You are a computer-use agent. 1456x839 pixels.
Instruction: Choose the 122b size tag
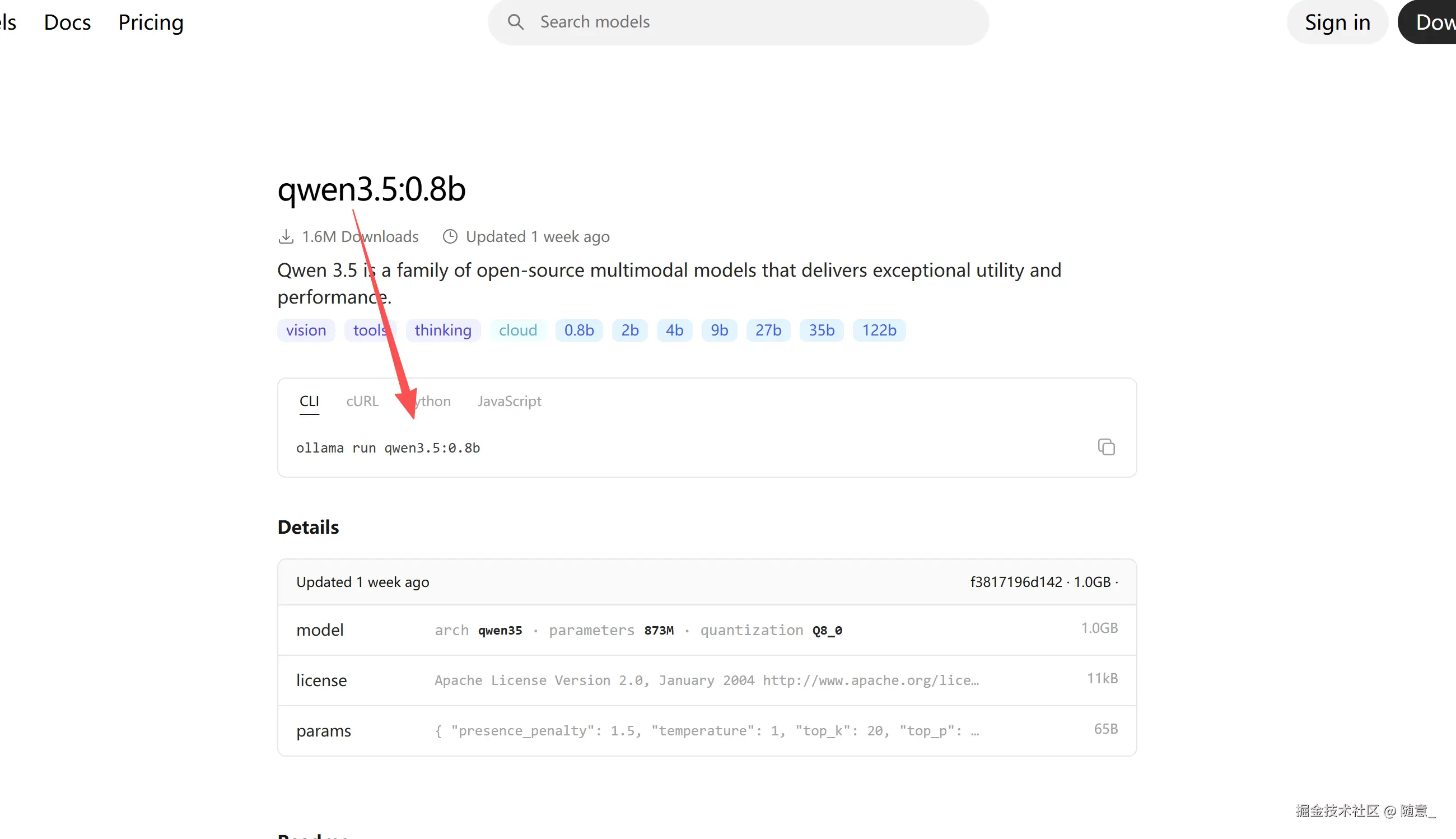click(x=878, y=330)
